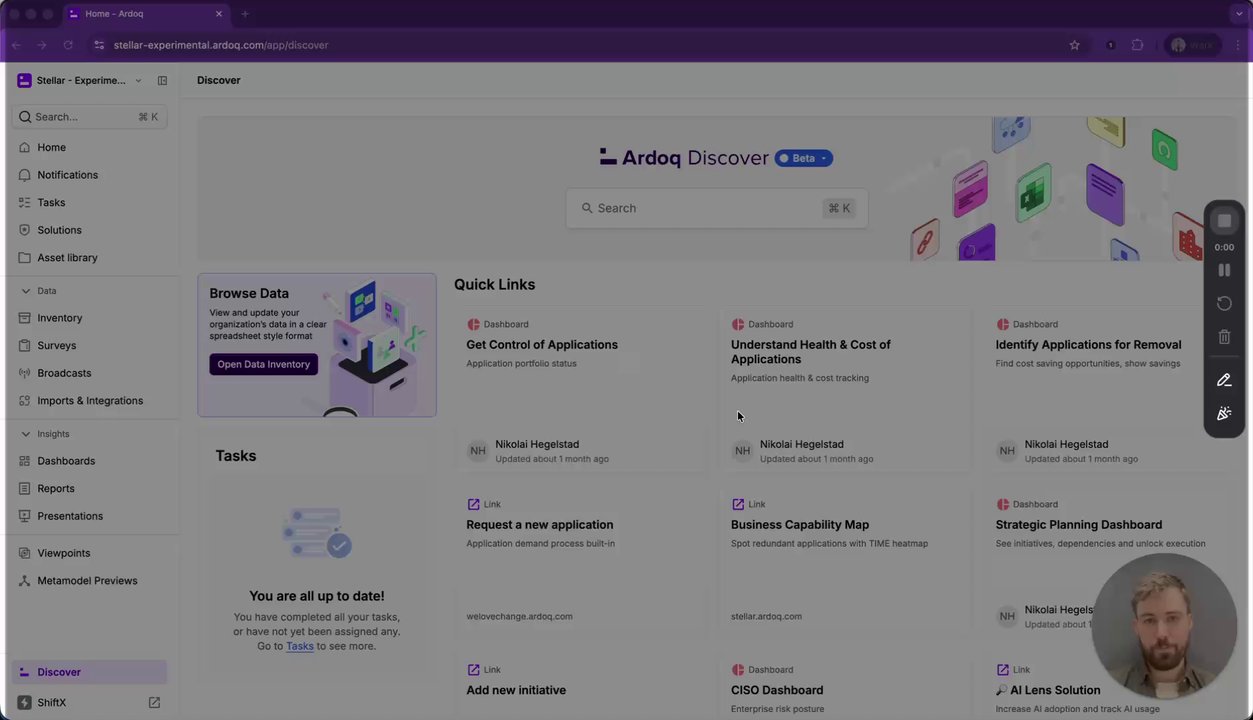
Task: Click the browser address bar URL
Action: 221,45
